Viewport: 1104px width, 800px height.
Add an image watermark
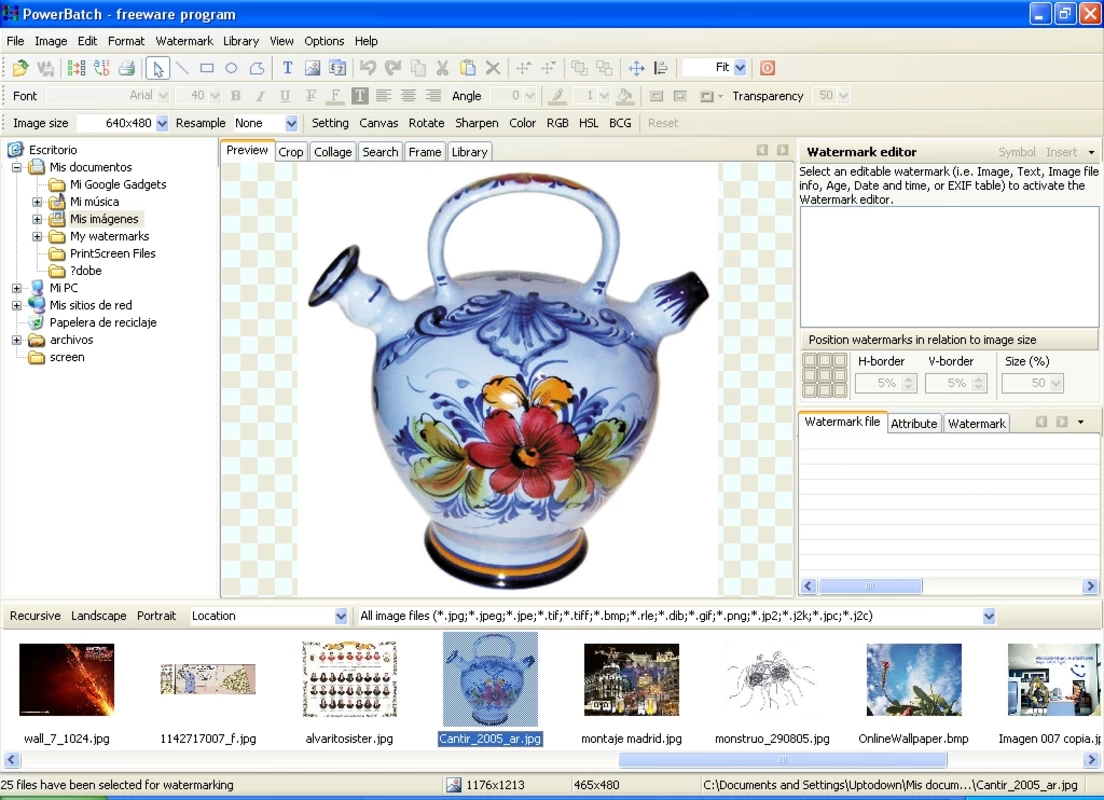coord(313,68)
